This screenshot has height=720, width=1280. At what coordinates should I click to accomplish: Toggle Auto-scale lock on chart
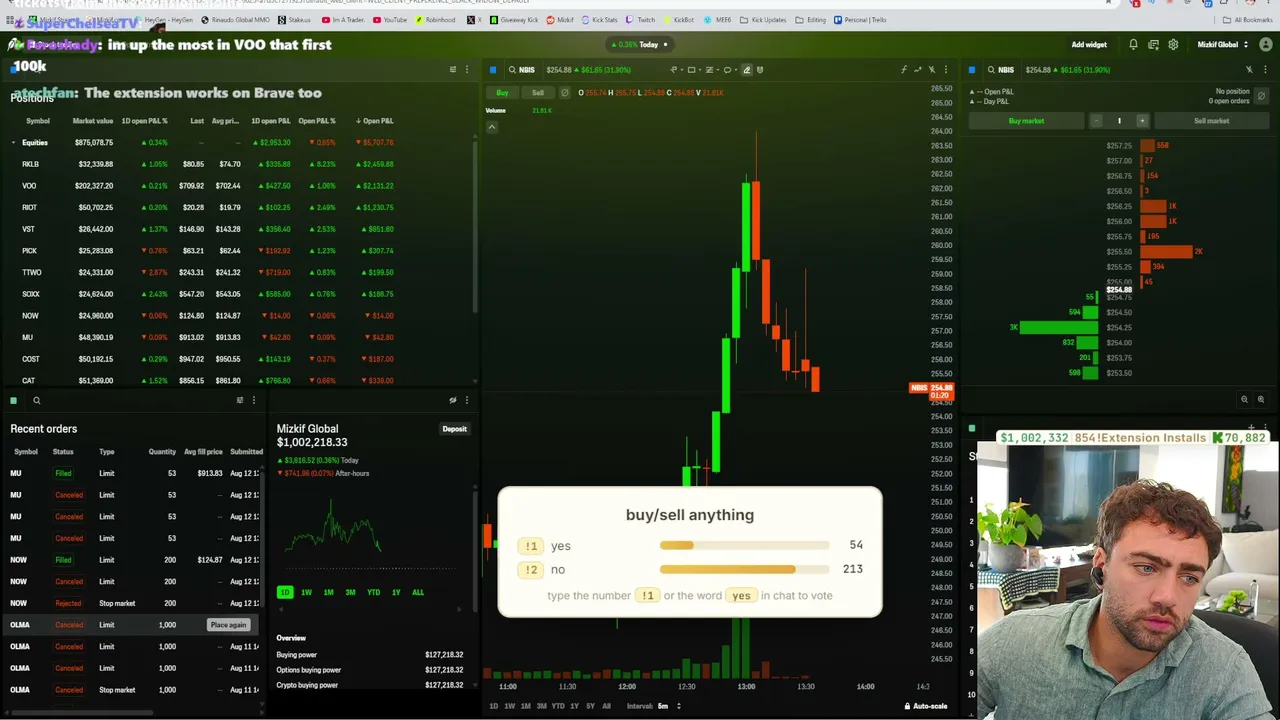tap(925, 706)
